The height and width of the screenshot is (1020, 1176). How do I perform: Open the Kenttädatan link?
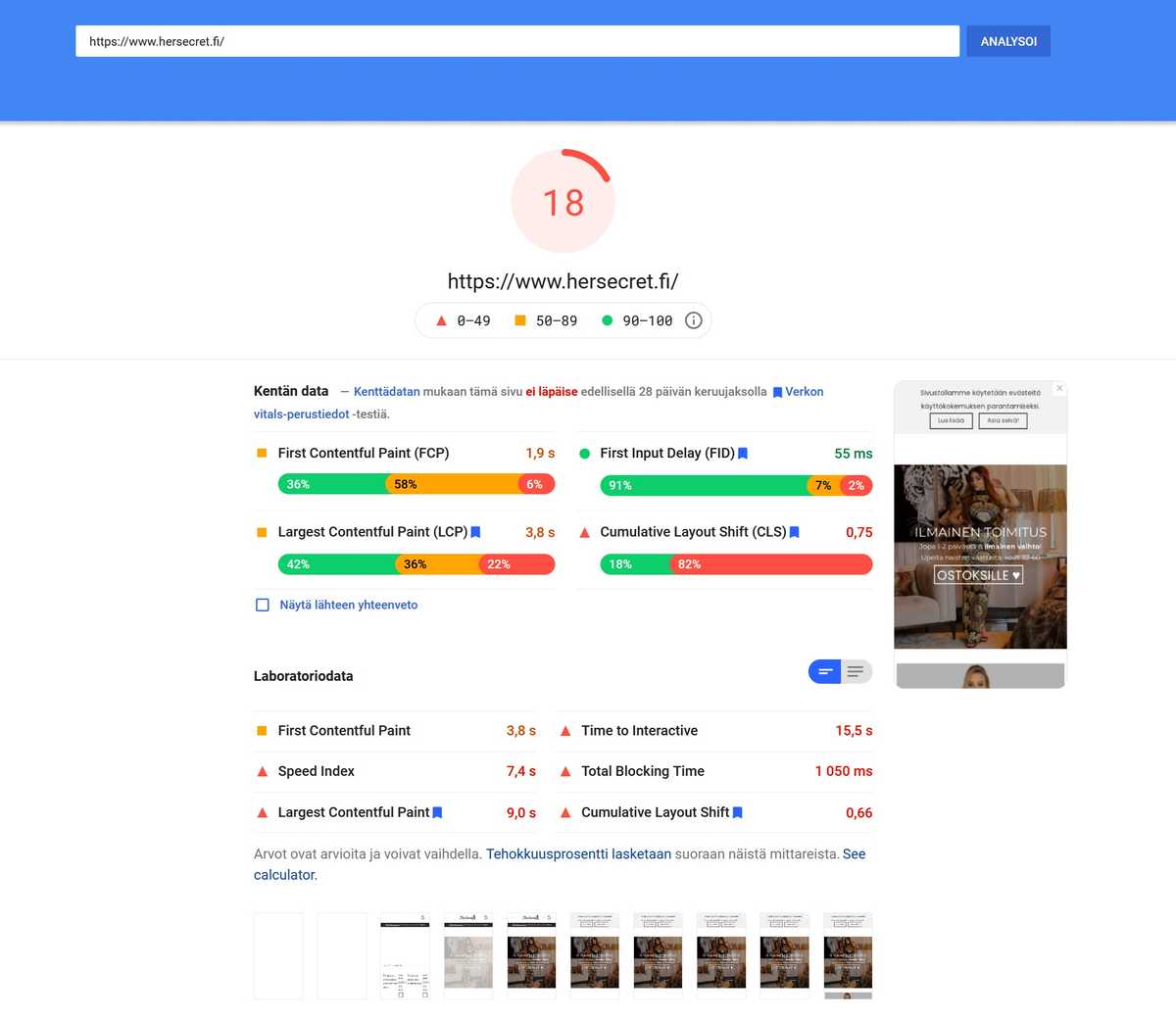click(384, 391)
